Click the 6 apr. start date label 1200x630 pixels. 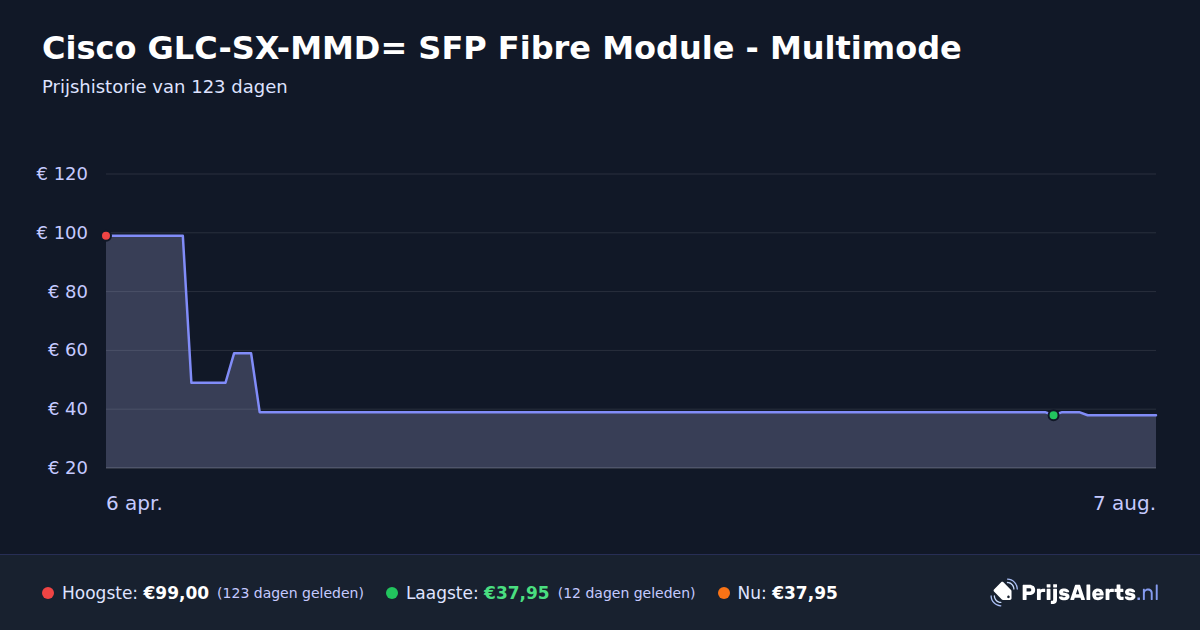[135, 504]
